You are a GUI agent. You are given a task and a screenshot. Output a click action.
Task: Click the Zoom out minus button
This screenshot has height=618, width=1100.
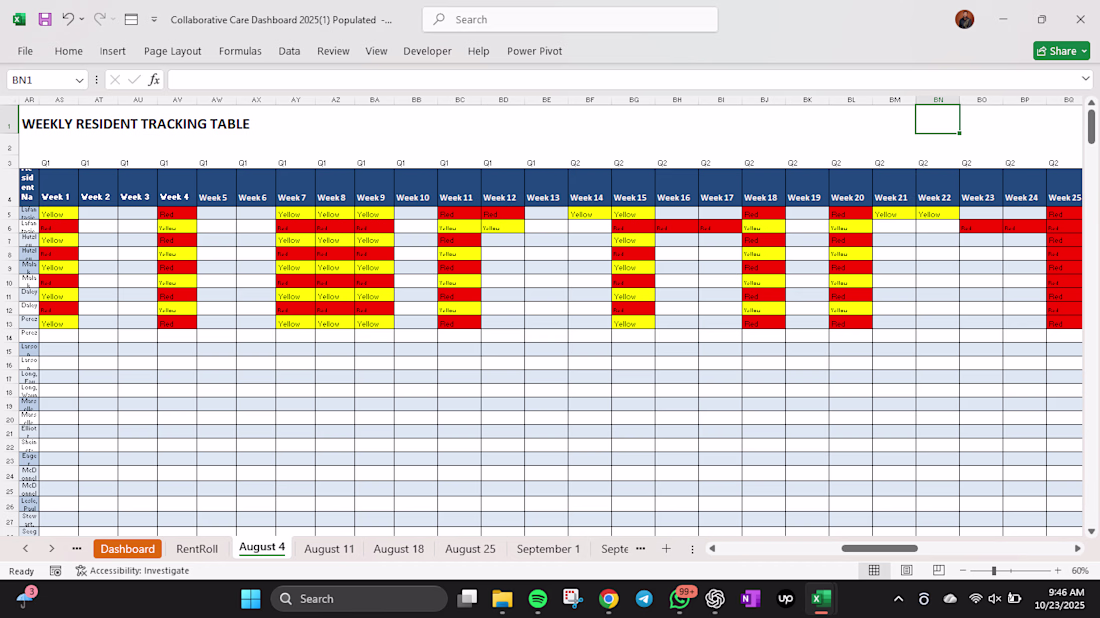click(x=962, y=571)
